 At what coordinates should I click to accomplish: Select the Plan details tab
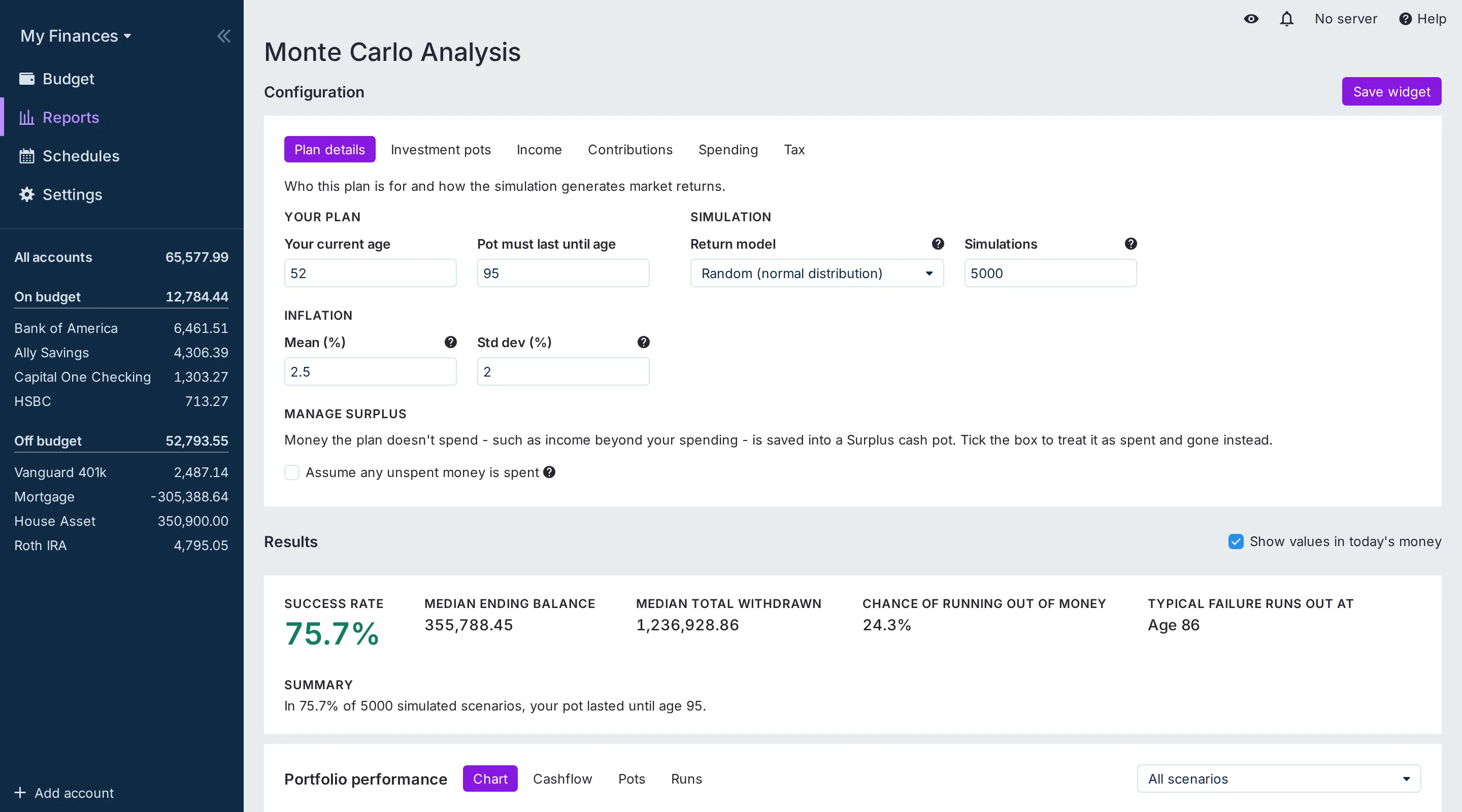329,150
